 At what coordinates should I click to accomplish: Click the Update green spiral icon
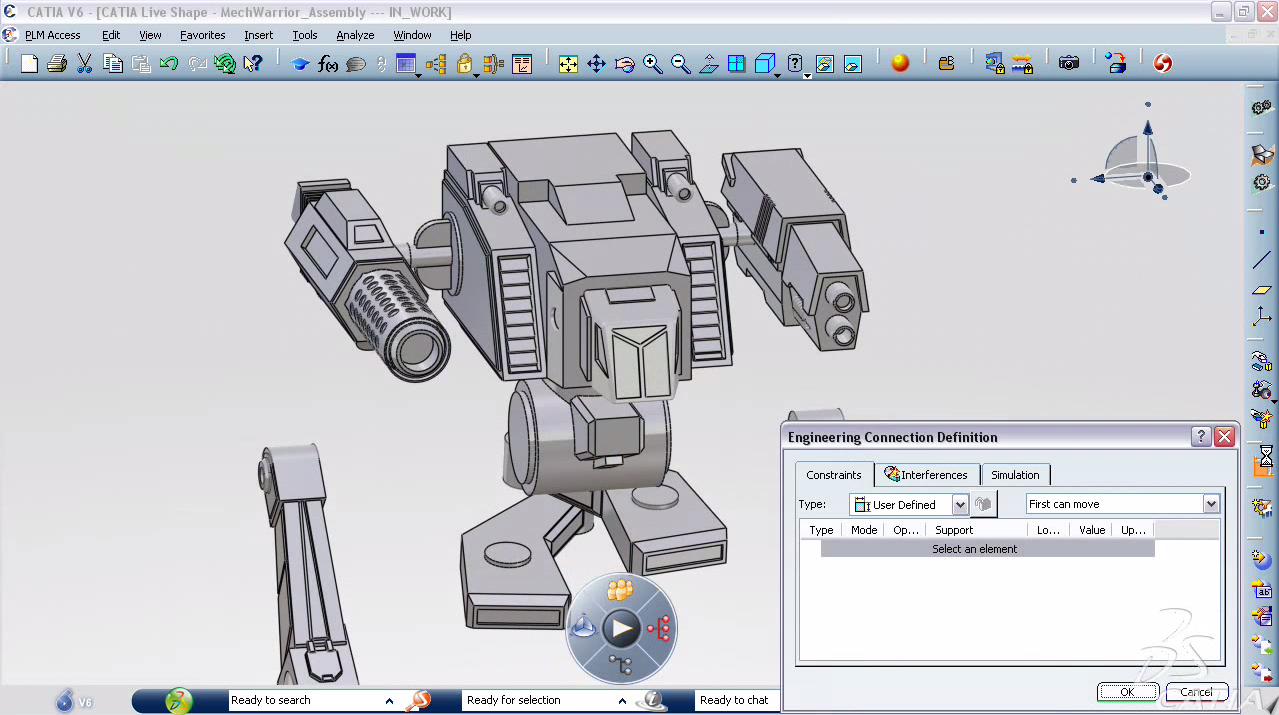coord(225,64)
